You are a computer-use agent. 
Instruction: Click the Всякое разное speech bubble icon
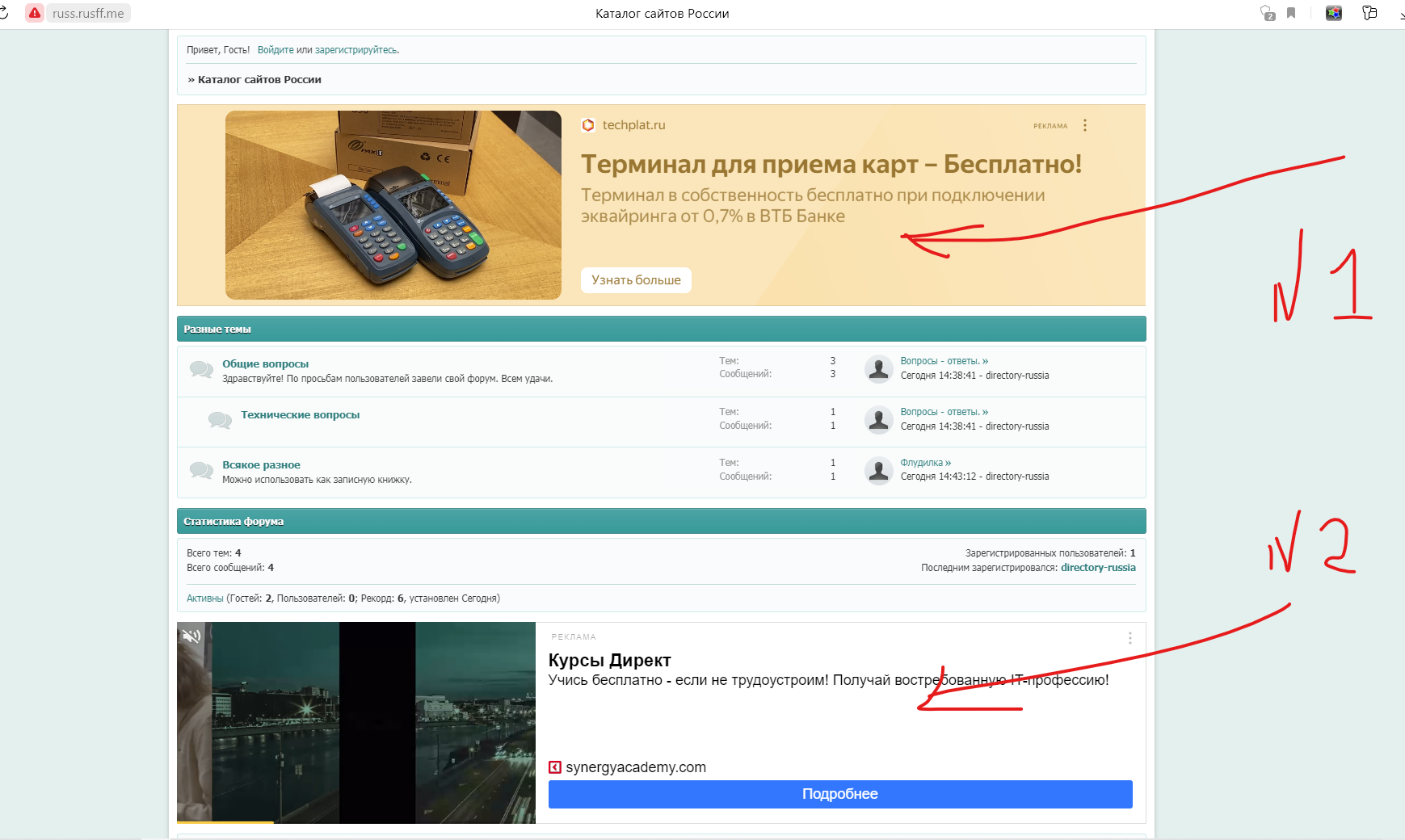click(201, 470)
